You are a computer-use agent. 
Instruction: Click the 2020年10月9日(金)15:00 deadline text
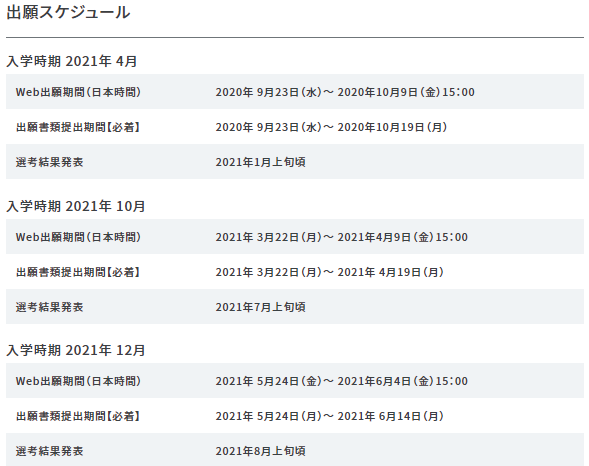pyautogui.click(x=406, y=92)
